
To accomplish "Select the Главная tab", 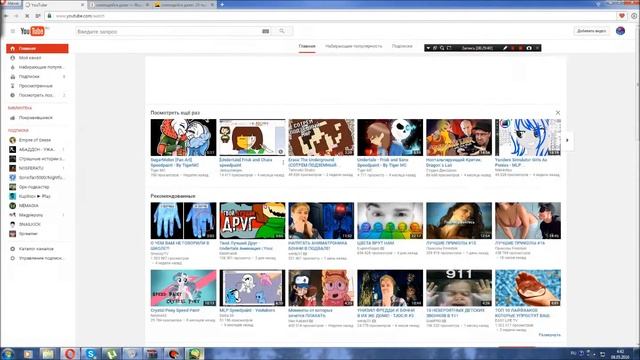I will 307,46.
